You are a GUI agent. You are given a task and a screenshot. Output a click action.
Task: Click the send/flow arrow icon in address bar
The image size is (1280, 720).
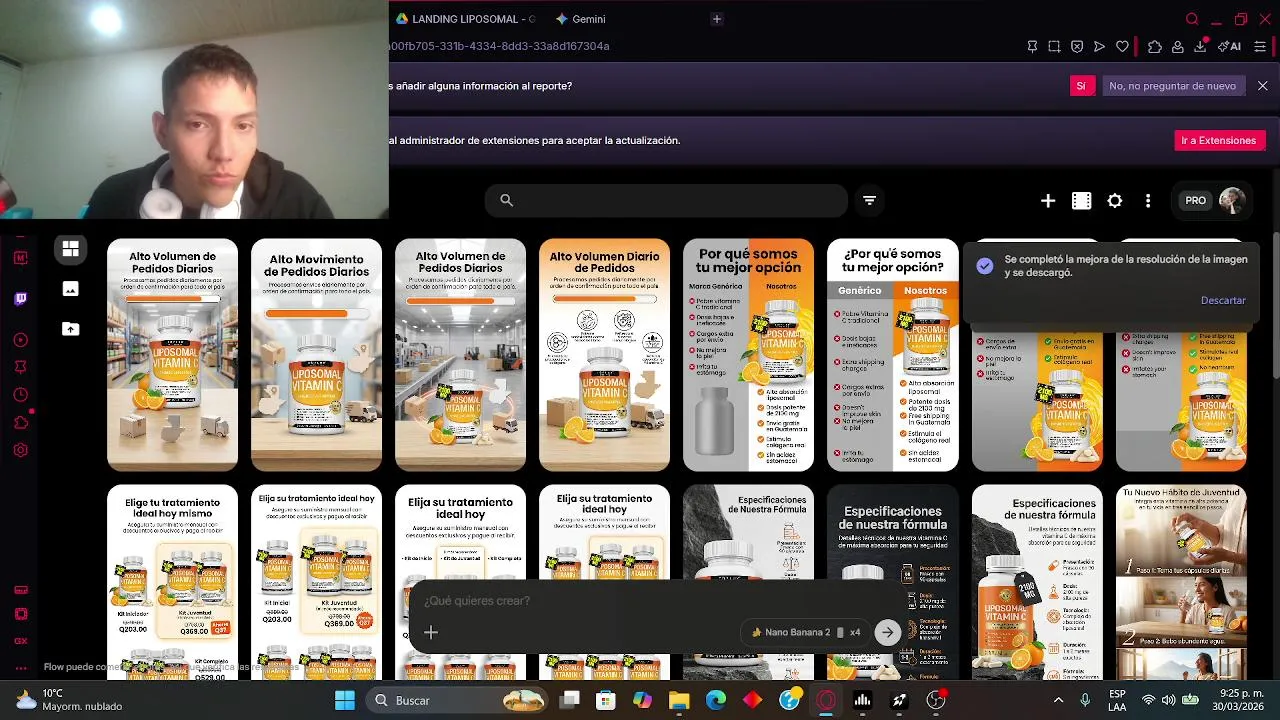click(1099, 46)
